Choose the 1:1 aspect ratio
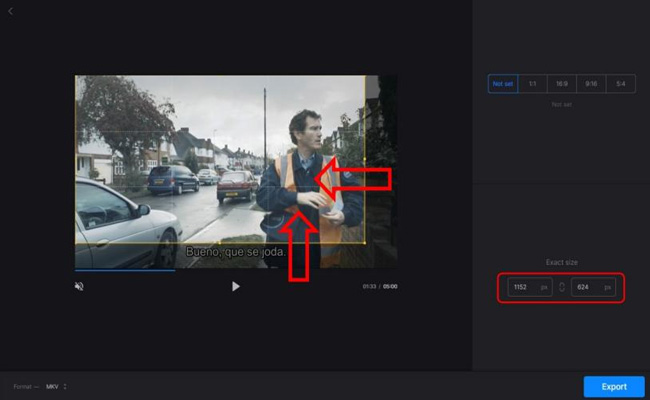Viewport: 650px width, 400px height. 533,84
